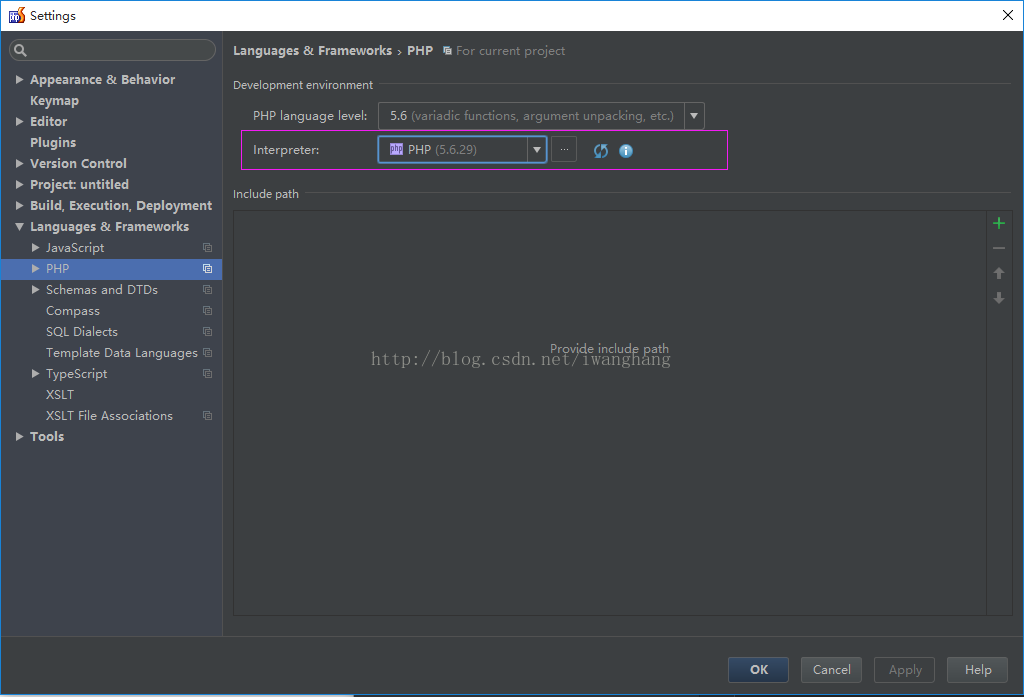Screen dimensions: 1024x697
Task: Click the reload interpreter info icon
Action: 601,151
